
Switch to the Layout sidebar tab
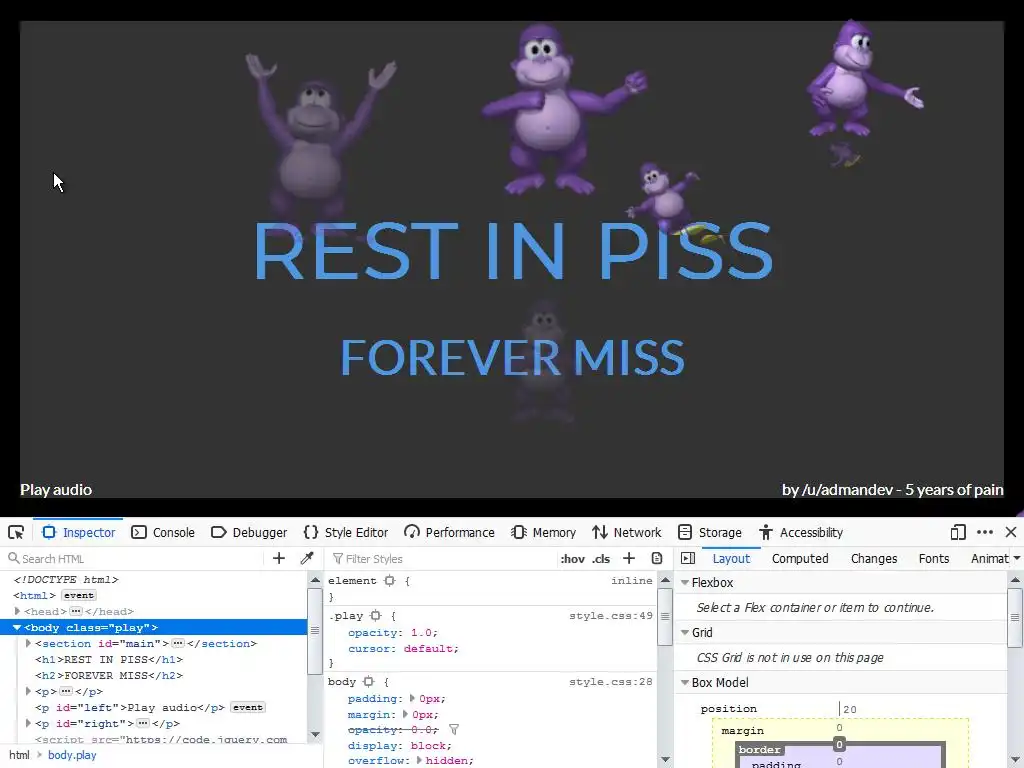(731, 558)
